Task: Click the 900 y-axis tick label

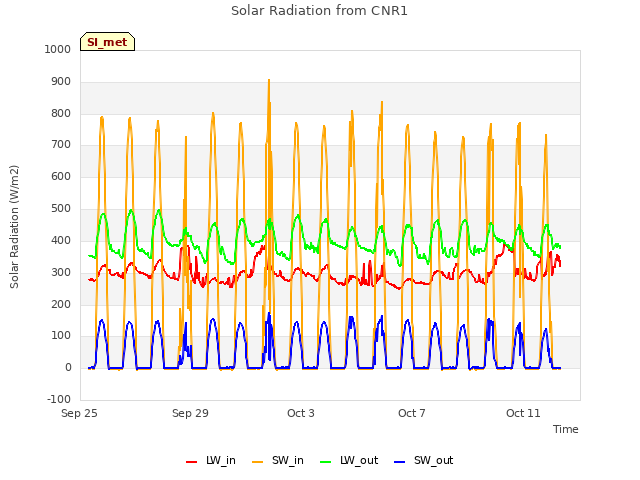Action: tap(61, 82)
